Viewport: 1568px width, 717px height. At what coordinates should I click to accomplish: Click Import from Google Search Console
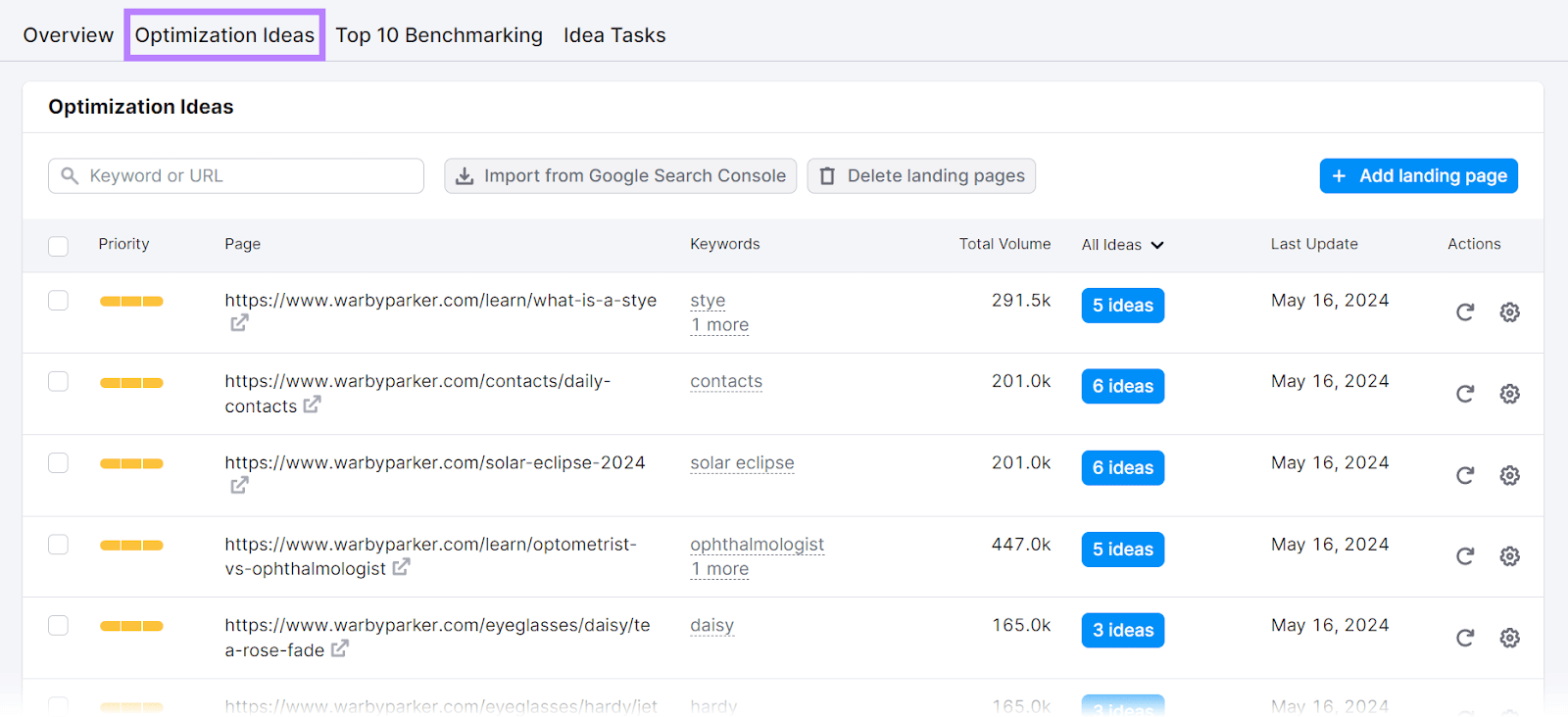(620, 176)
